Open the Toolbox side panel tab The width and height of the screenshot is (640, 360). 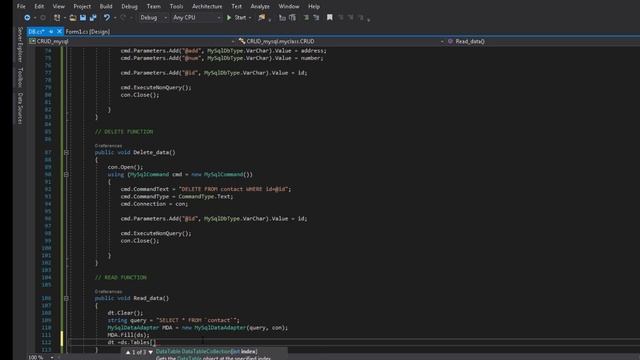(x=20, y=78)
